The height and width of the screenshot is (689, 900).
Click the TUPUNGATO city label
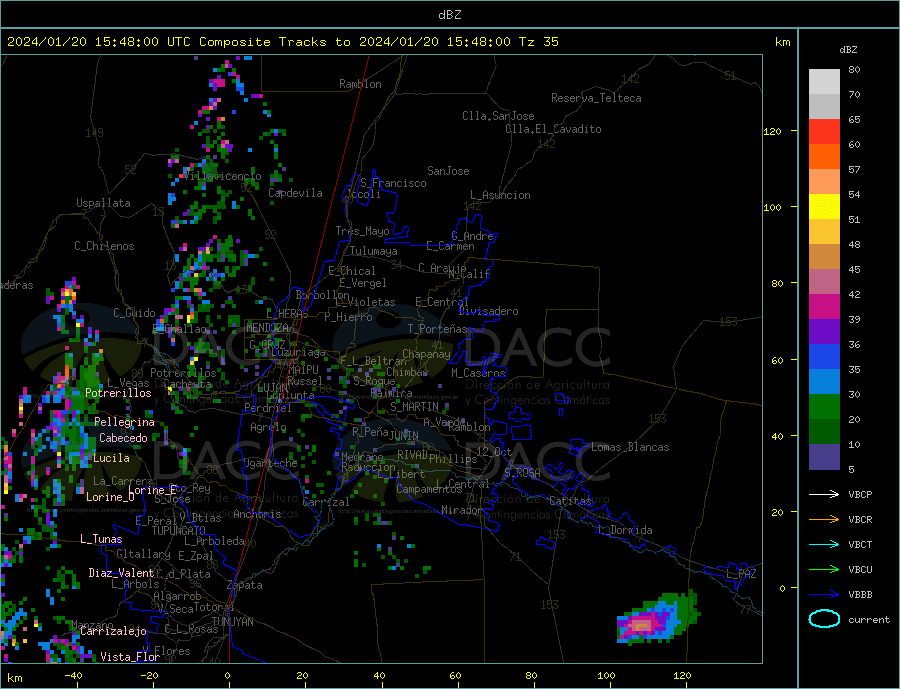[179, 531]
